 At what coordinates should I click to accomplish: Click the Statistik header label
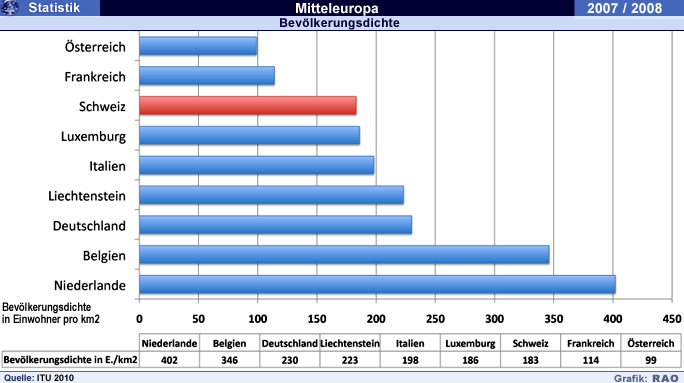pos(55,7)
